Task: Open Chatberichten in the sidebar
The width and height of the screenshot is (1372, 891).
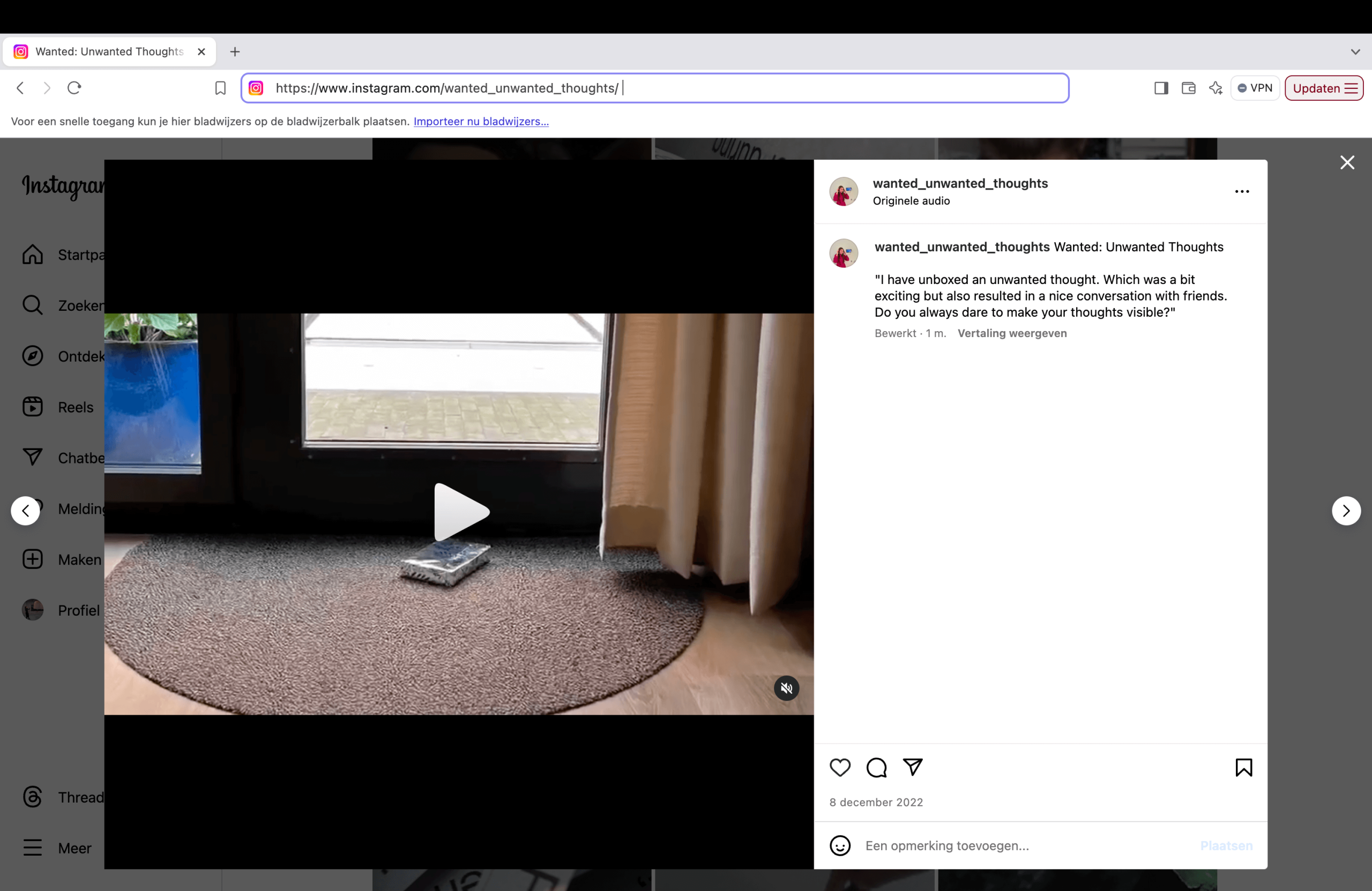Action: (x=62, y=458)
